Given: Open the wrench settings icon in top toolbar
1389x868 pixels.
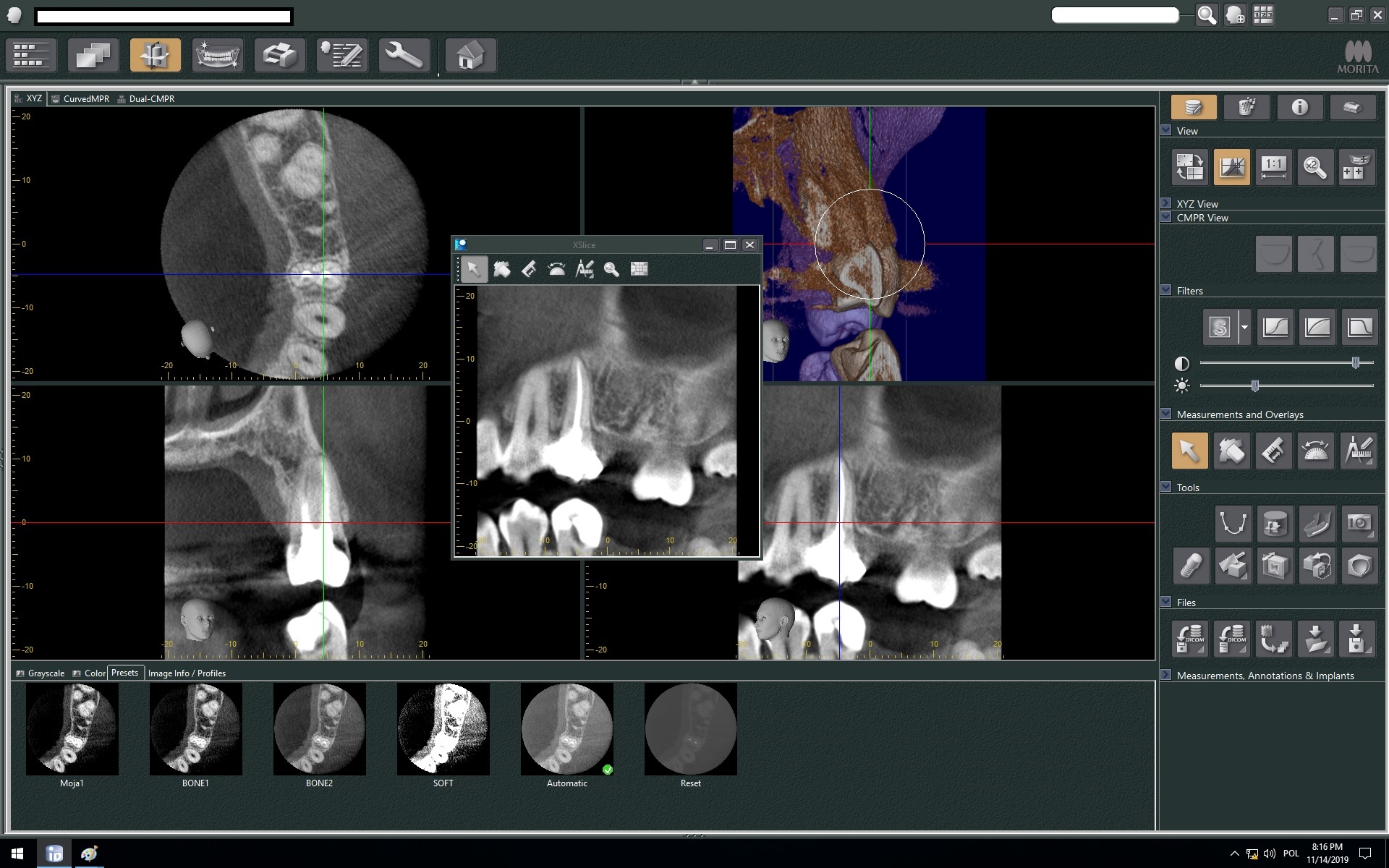Looking at the screenshot, I should [x=404, y=55].
